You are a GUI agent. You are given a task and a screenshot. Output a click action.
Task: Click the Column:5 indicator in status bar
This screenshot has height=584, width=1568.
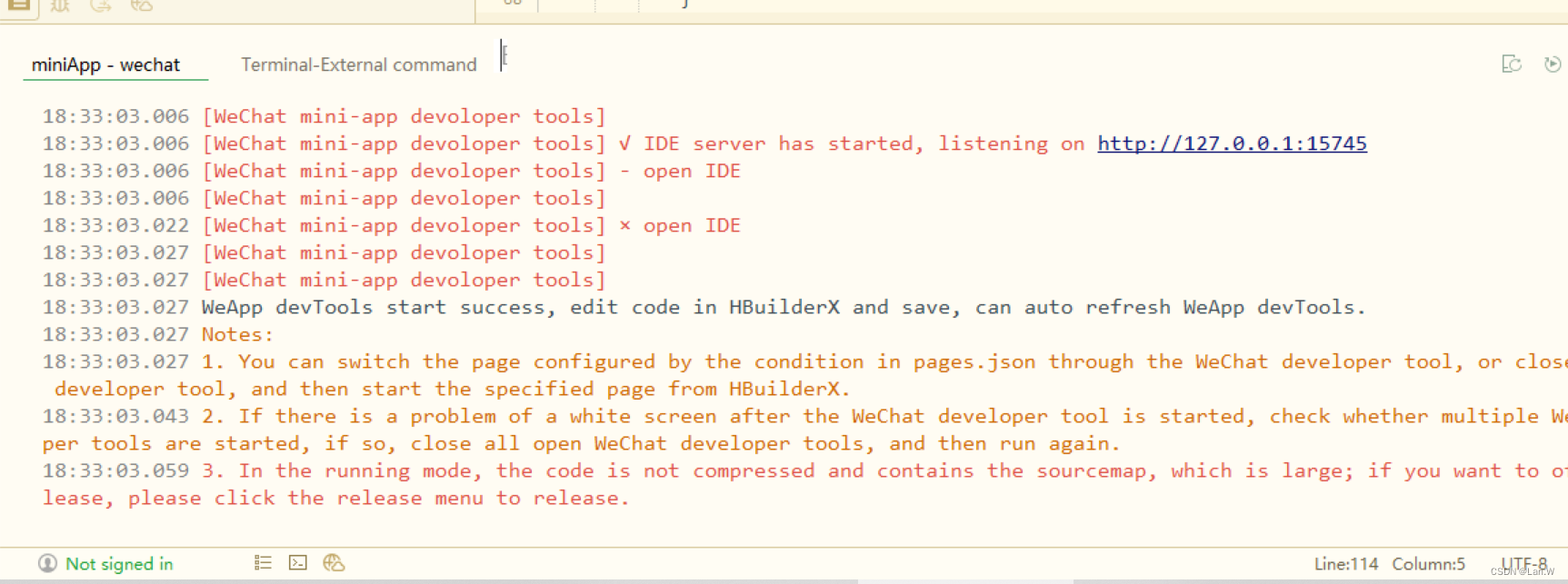click(1429, 564)
